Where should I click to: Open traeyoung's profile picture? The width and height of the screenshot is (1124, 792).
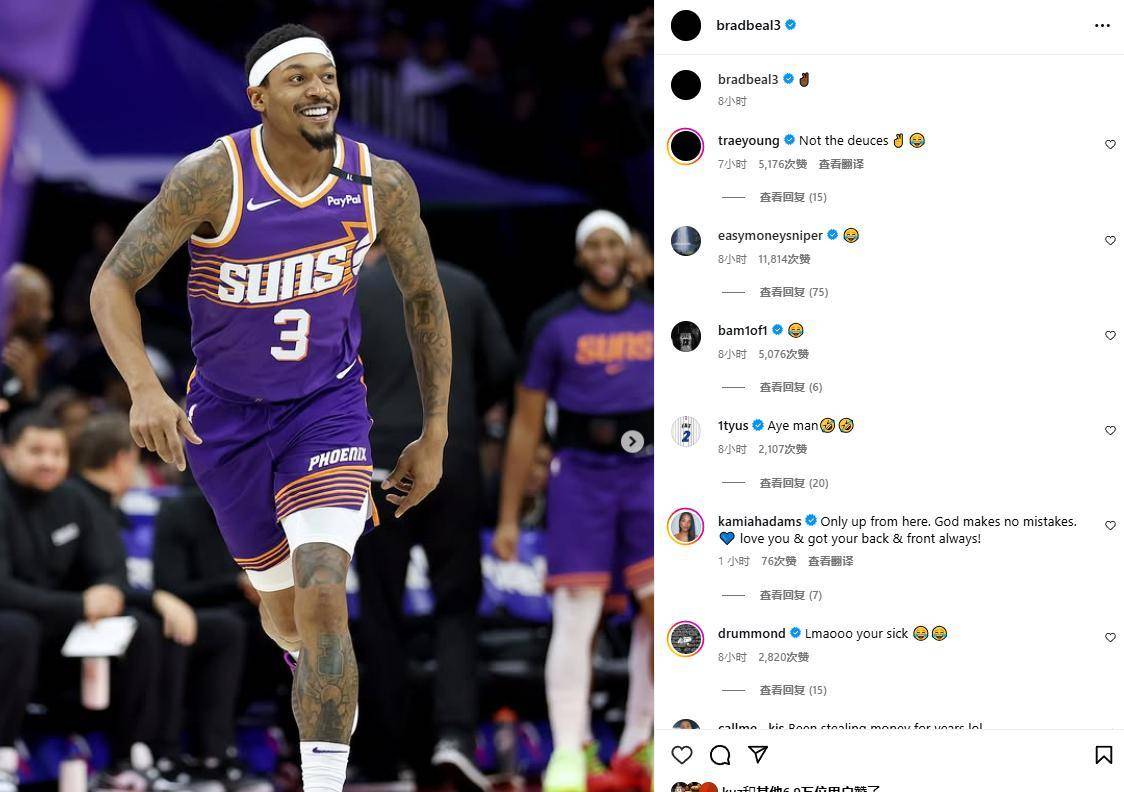tap(686, 146)
